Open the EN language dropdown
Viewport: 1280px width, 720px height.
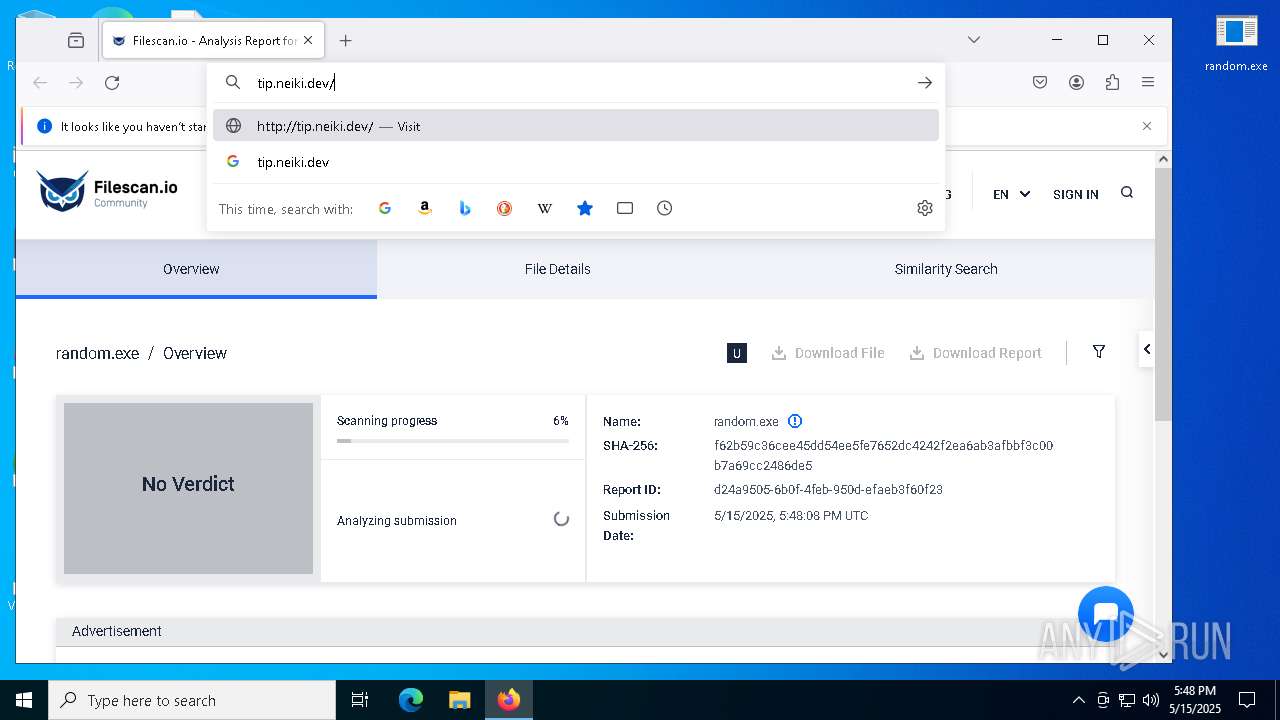[x=1011, y=194]
